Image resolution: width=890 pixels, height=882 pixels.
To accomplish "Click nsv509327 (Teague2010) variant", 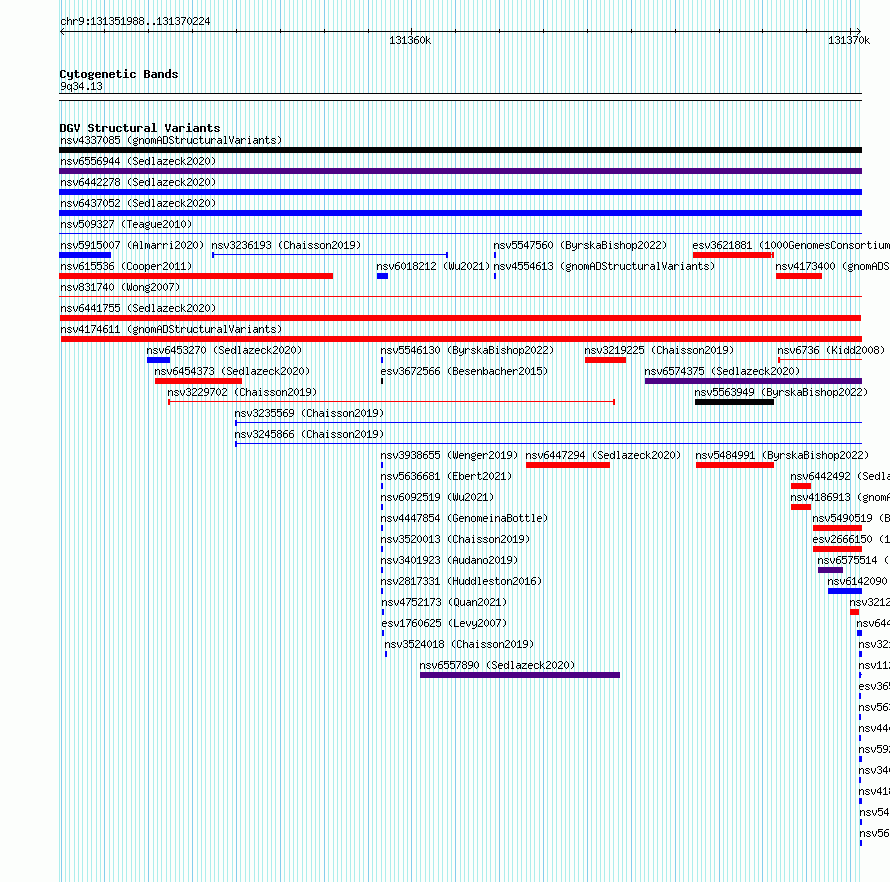I will [x=126, y=224].
